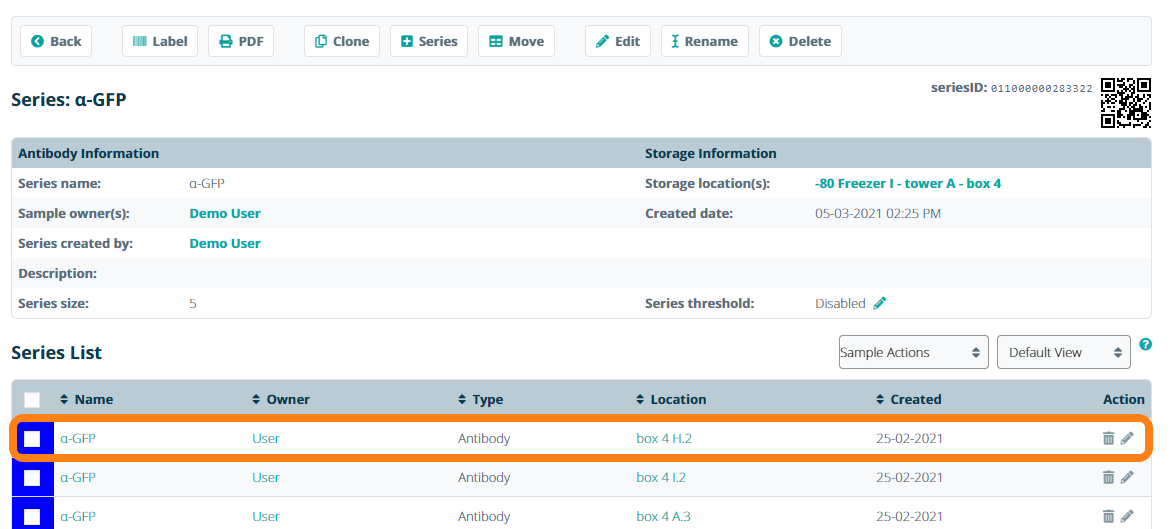
Task: Select the checkbox for sample at box 4 H.2
Action: click(32, 439)
